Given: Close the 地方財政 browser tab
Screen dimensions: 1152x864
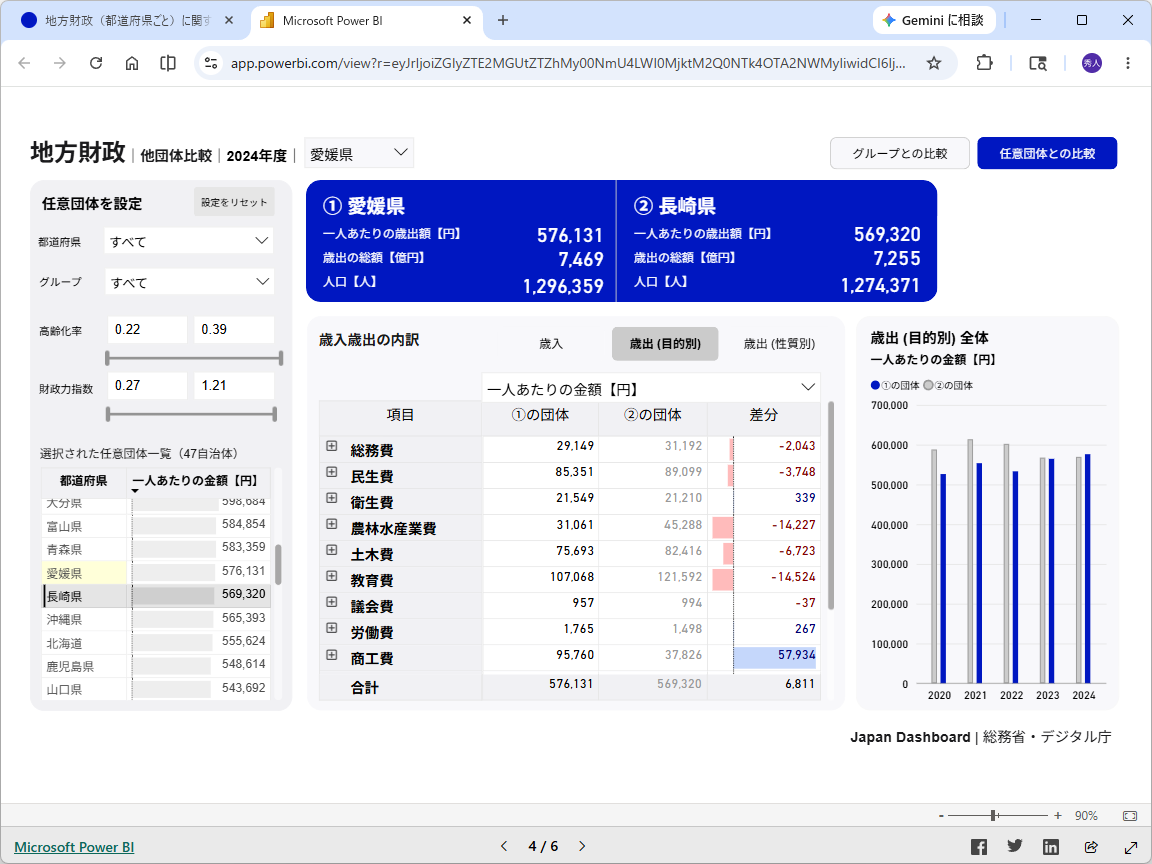Looking at the screenshot, I should [228, 21].
